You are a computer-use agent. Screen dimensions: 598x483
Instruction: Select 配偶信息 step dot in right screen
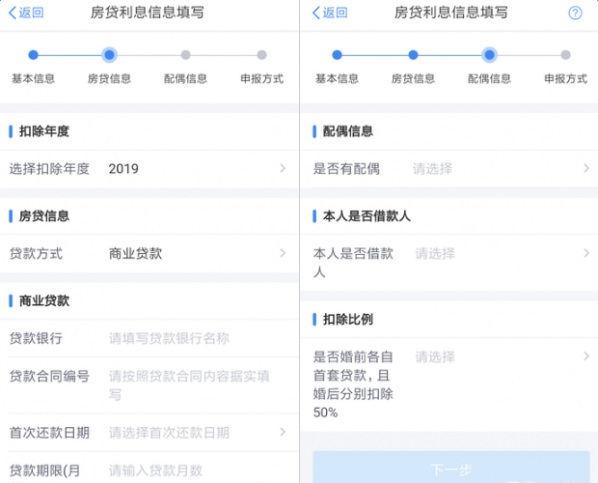click(489, 55)
